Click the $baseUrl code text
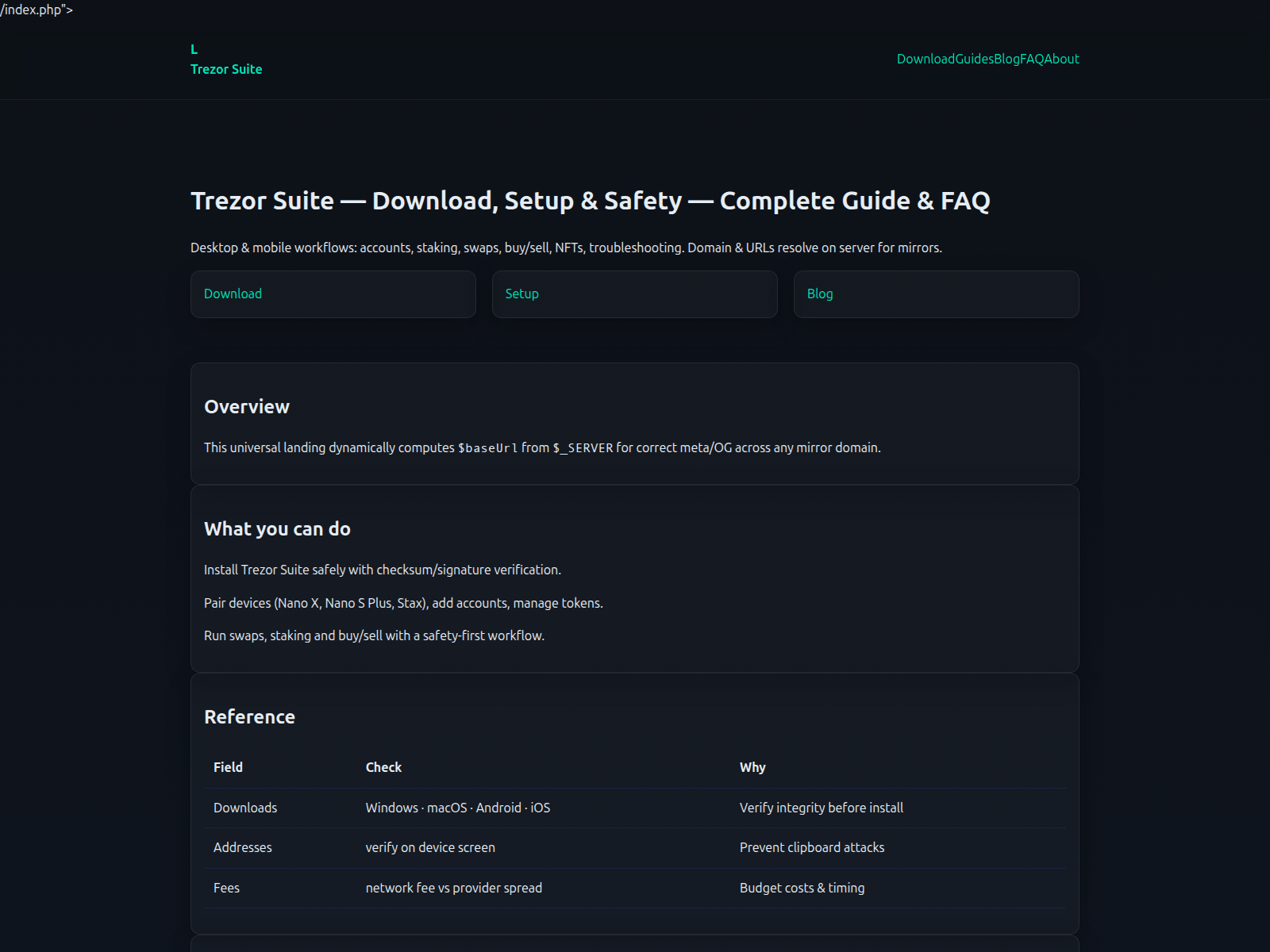Screen dimensions: 1270x952 [x=488, y=448]
